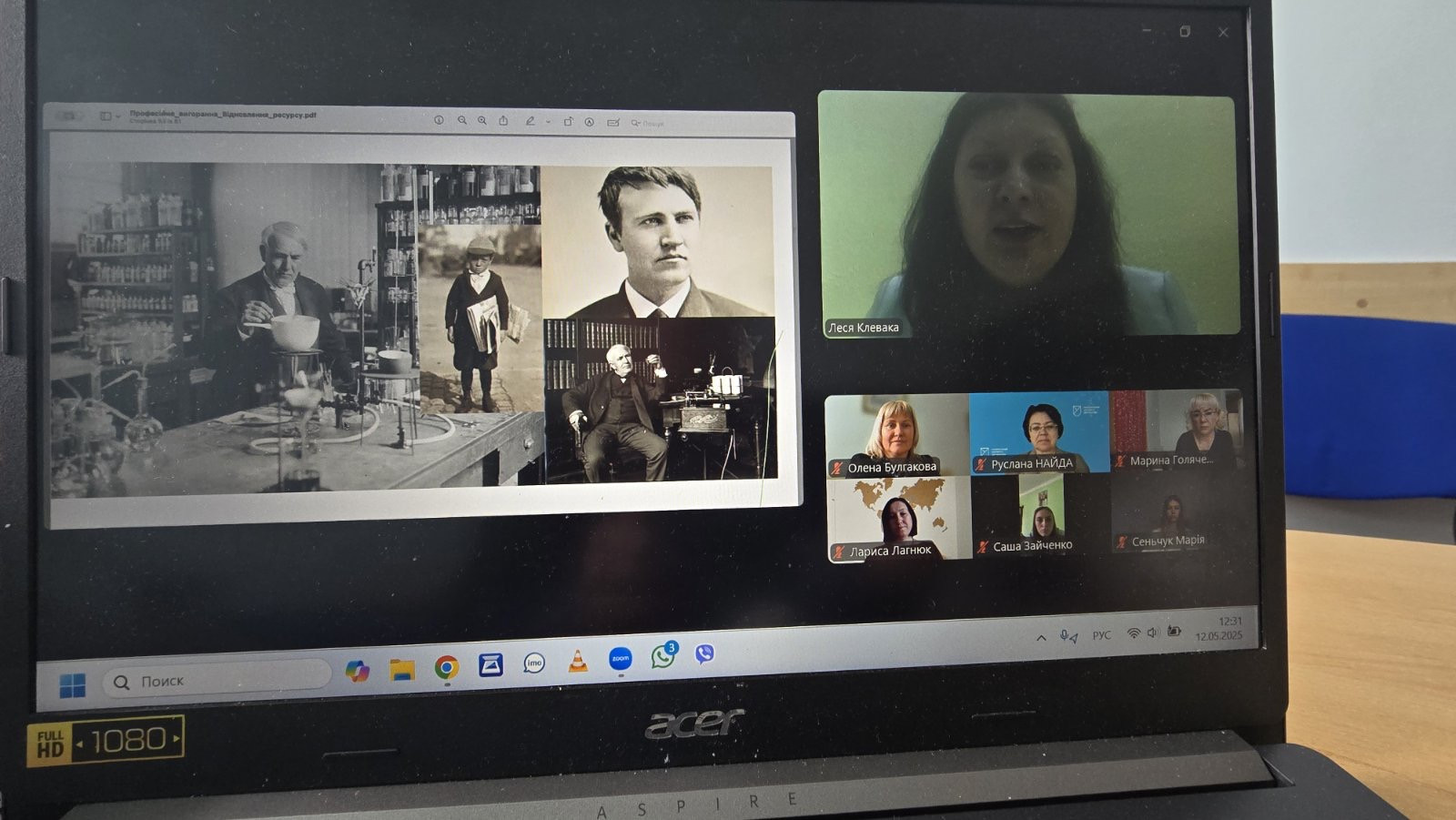Zoom out the shared PDF page
The width and height of the screenshot is (1456, 820).
[x=462, y=120]
